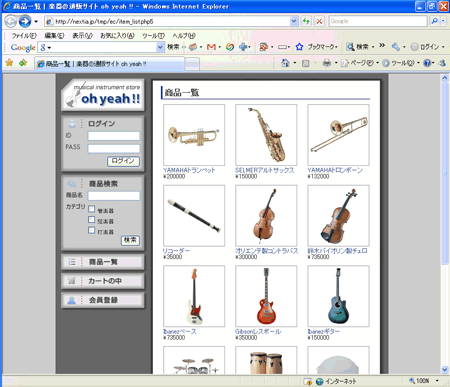Click the vertical scrollbar down arrow
450x387 pixels.
pyautogui.click(x=445, y=369)
